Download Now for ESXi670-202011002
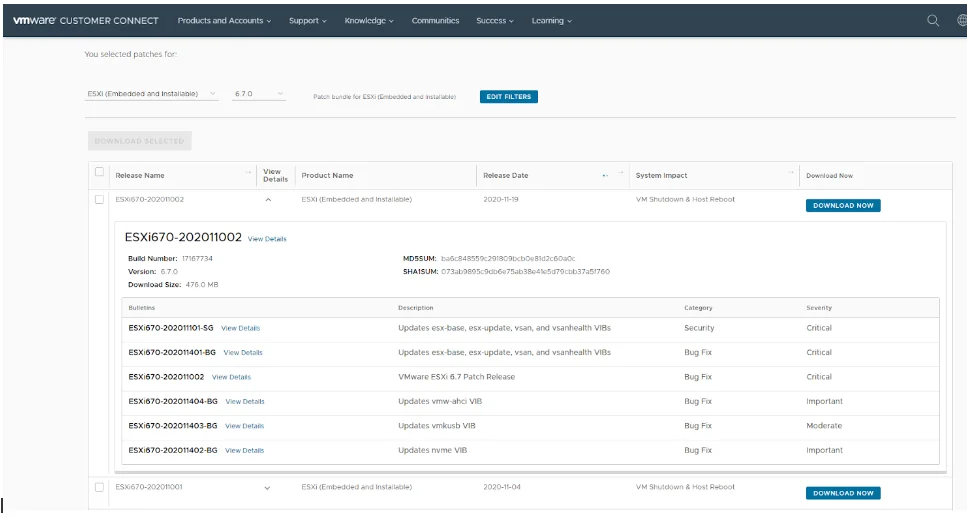The width and height of the screenshot is (967, 519). click(843, 205)
